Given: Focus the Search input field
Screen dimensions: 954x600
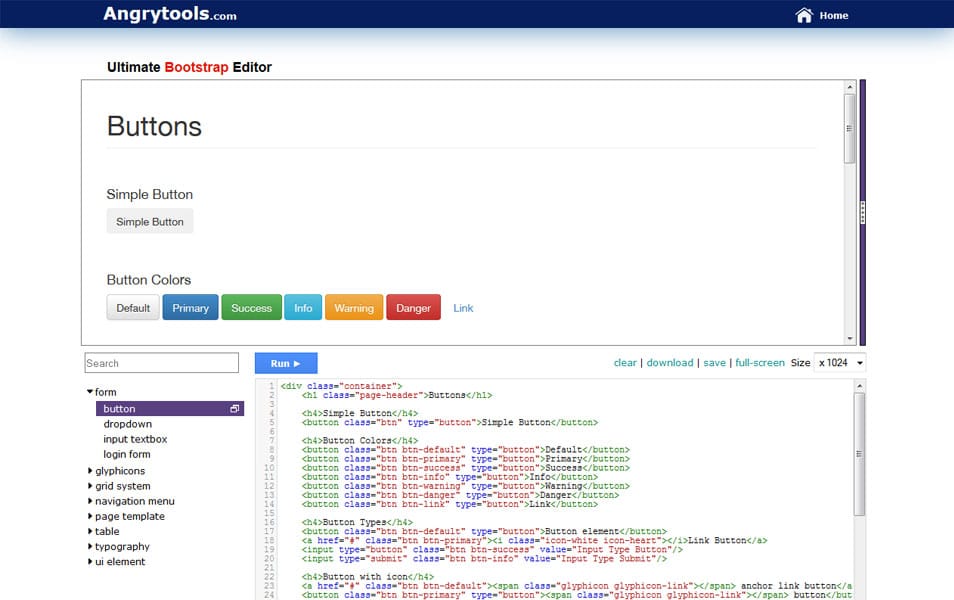Looking at the screenshot, I should 161,363.
